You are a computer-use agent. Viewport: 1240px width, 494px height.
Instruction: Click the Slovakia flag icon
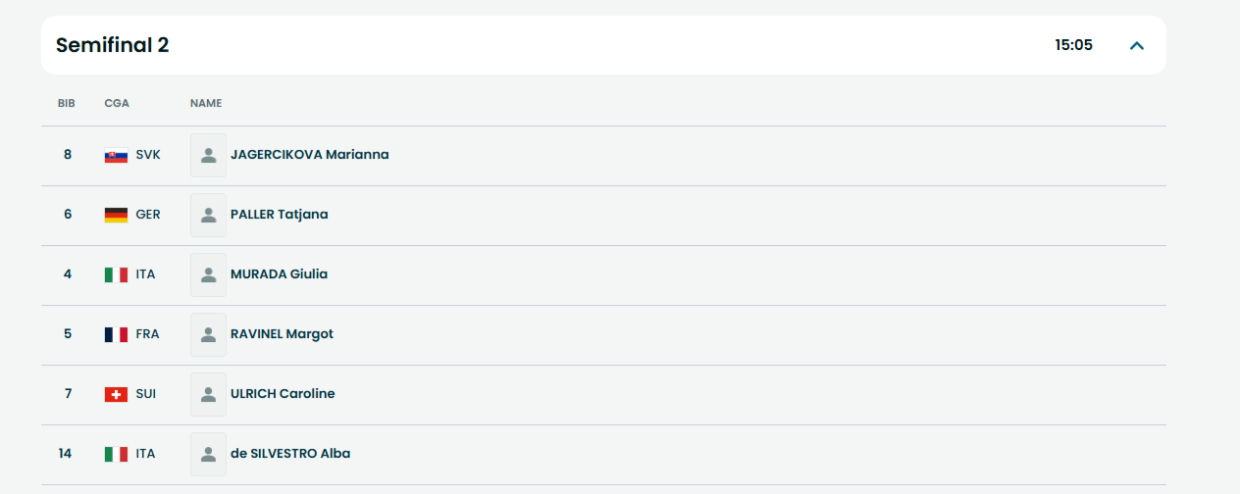click(x=116, y=155)
